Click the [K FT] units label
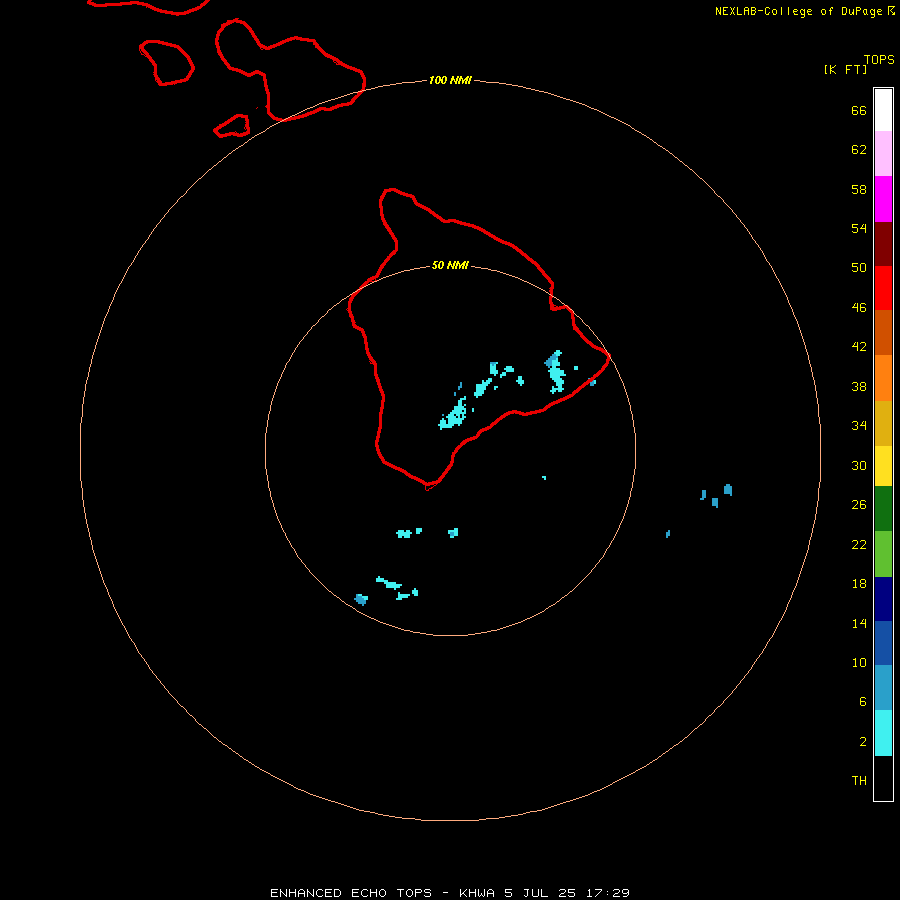900x900 pixels. [845, 69]
